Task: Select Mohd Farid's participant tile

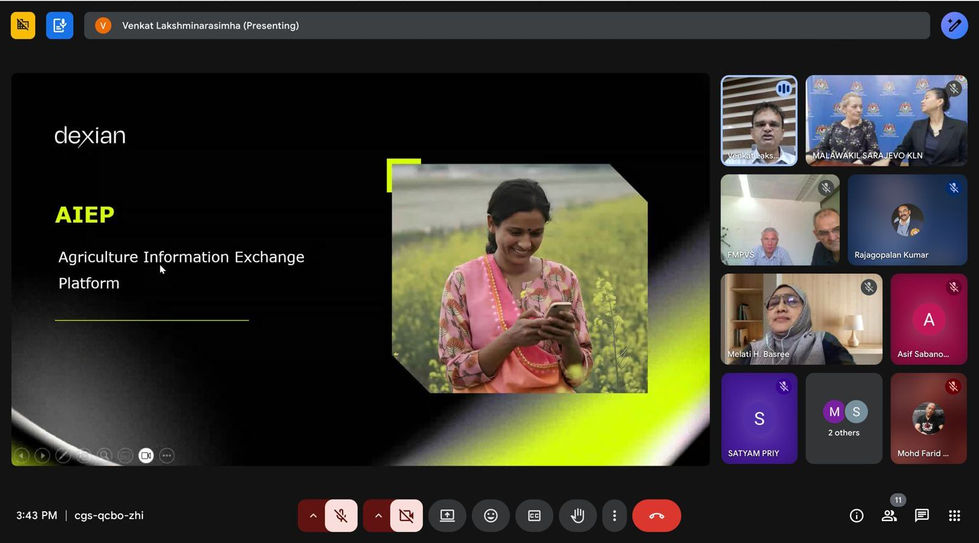Action: [x=929, y=418]
